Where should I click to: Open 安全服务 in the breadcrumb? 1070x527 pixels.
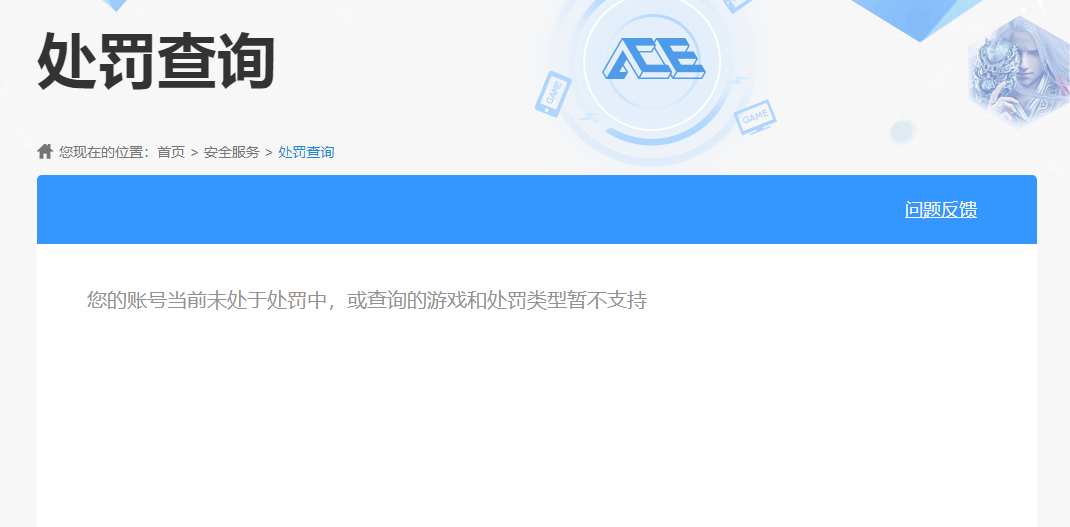pyautogui.click(x=231, y=152)
